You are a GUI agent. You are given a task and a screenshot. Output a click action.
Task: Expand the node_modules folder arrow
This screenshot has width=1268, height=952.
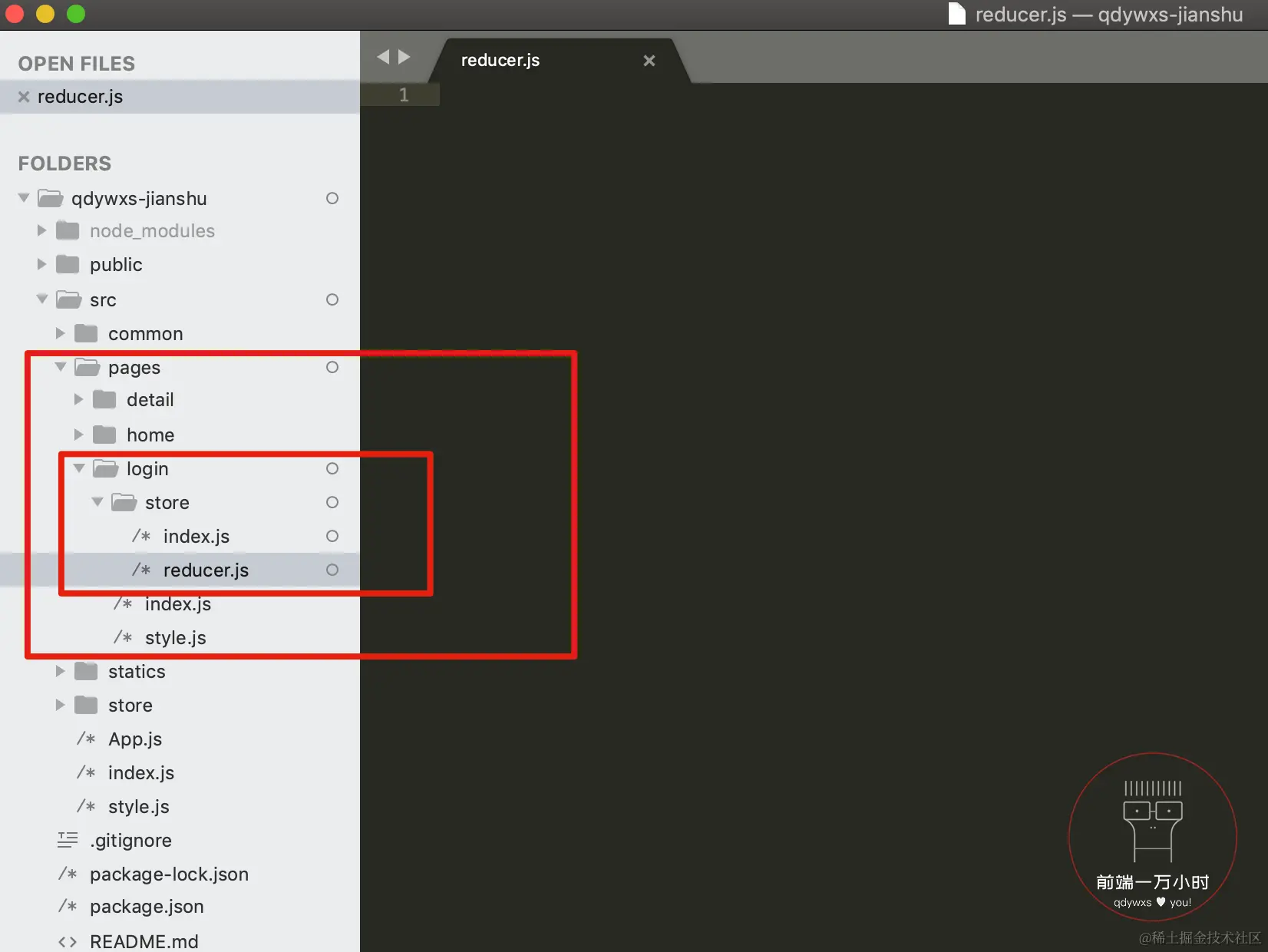tap(42, 230)
